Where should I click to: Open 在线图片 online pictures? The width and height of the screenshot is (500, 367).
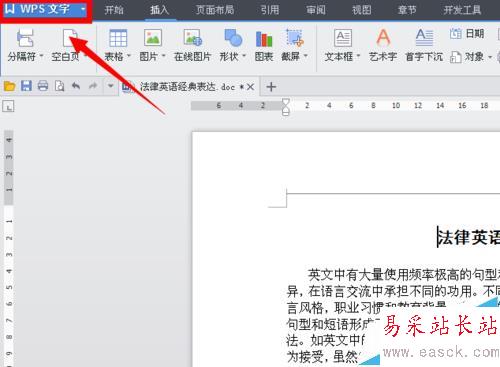[x=193, y=45]
